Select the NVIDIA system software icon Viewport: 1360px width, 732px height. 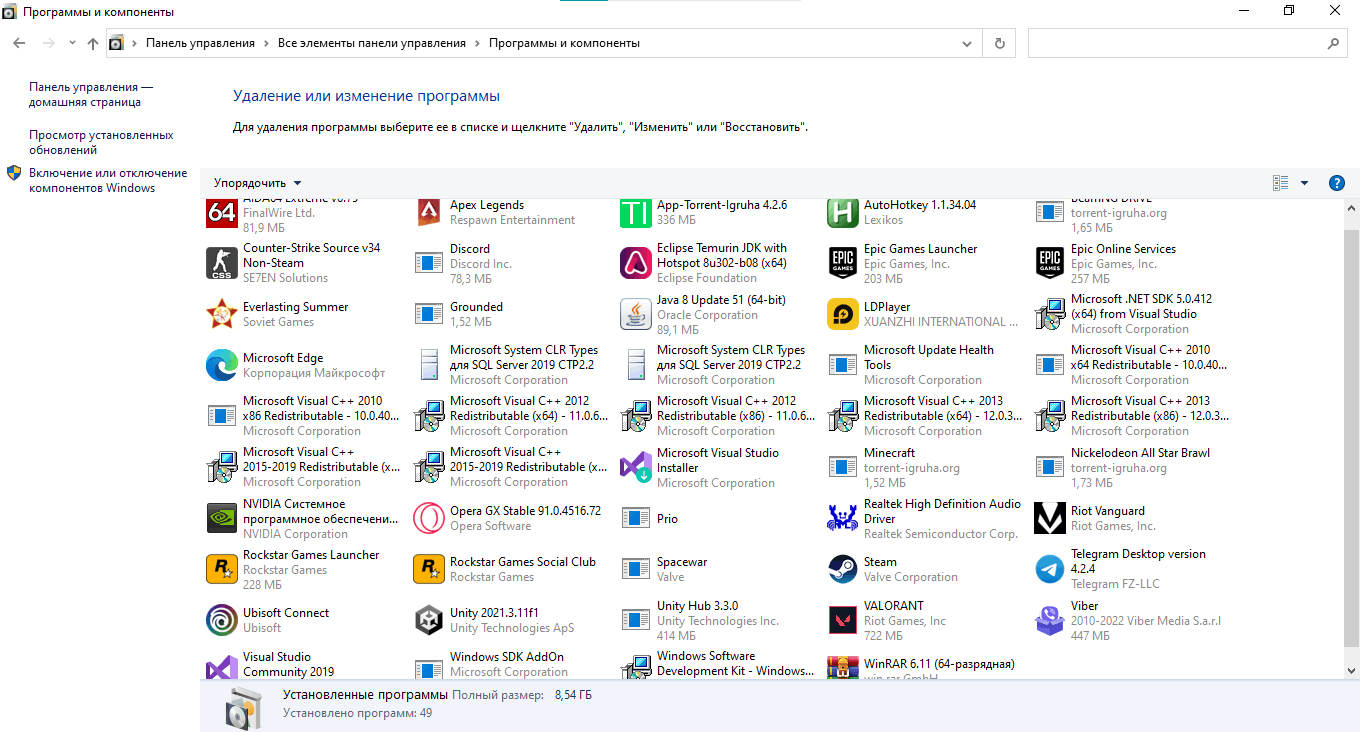click(x=222, y=518)
